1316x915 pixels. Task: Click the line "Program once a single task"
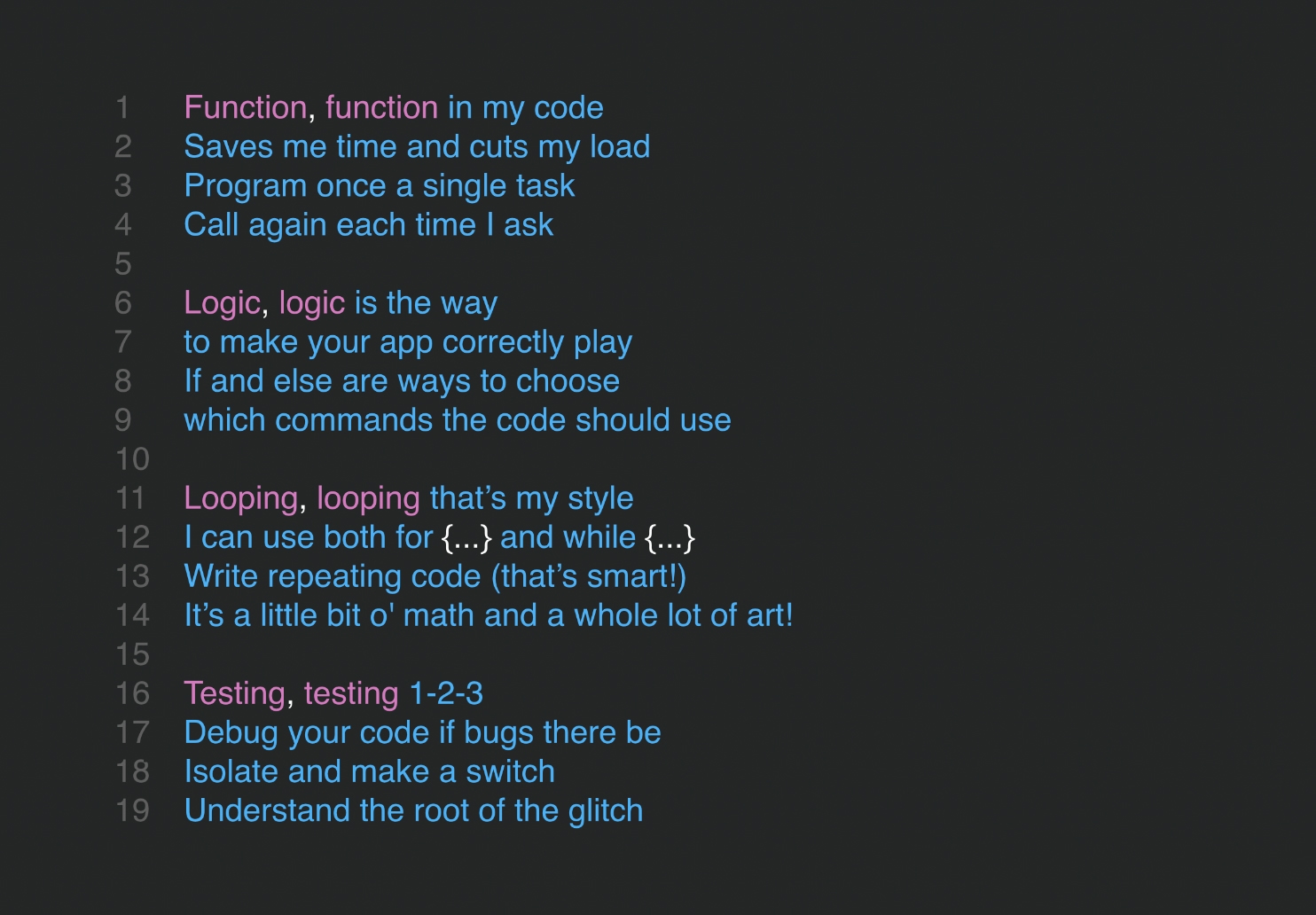(x=379, y=186)
